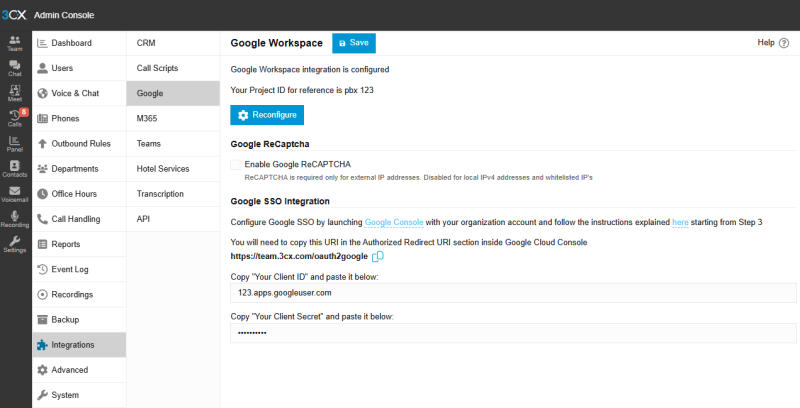Open Advanced section
The height and width of the screenshot is (408, 800).
coord(79,370)
